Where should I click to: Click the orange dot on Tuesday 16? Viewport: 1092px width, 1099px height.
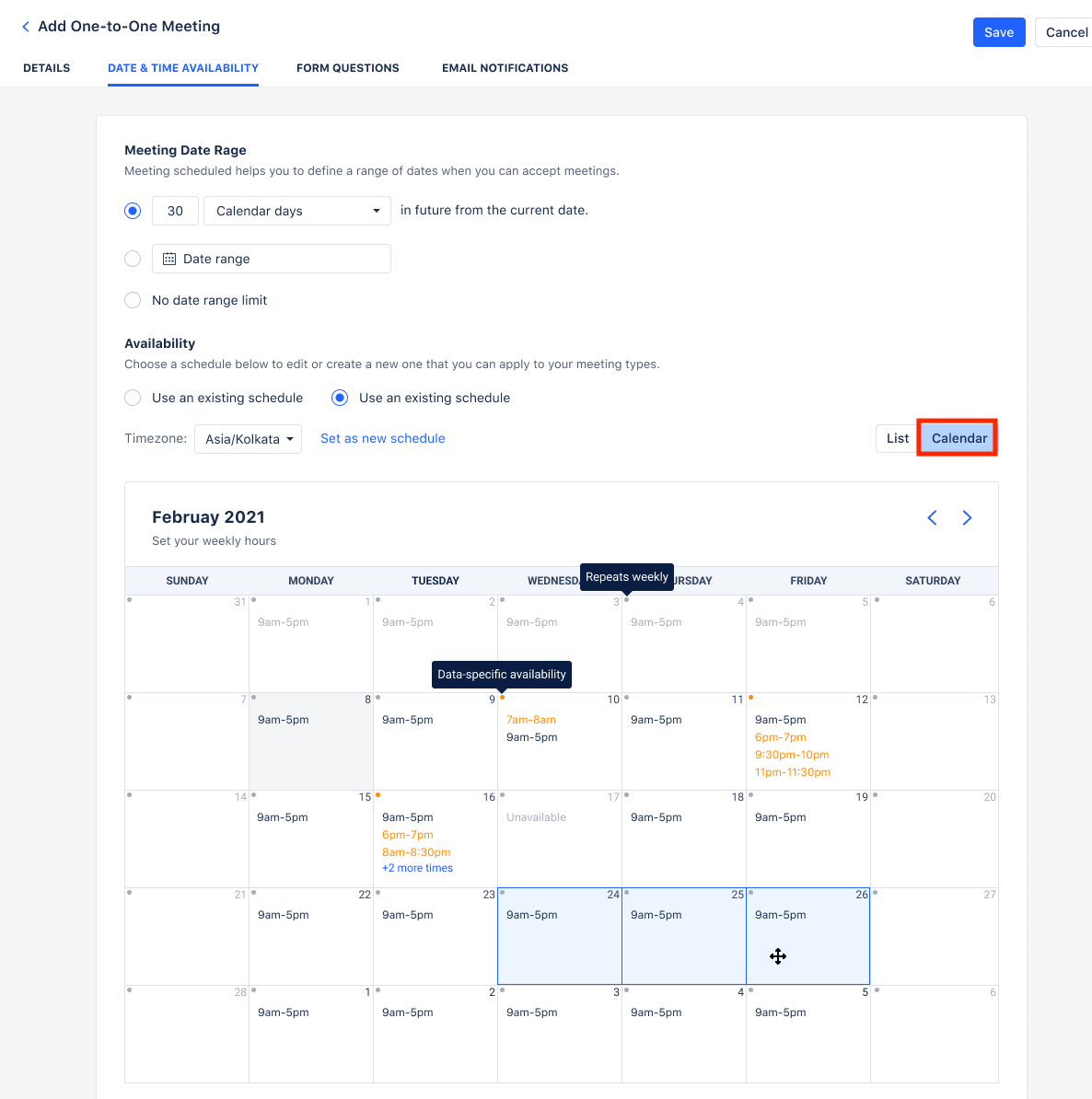point(378,795)
